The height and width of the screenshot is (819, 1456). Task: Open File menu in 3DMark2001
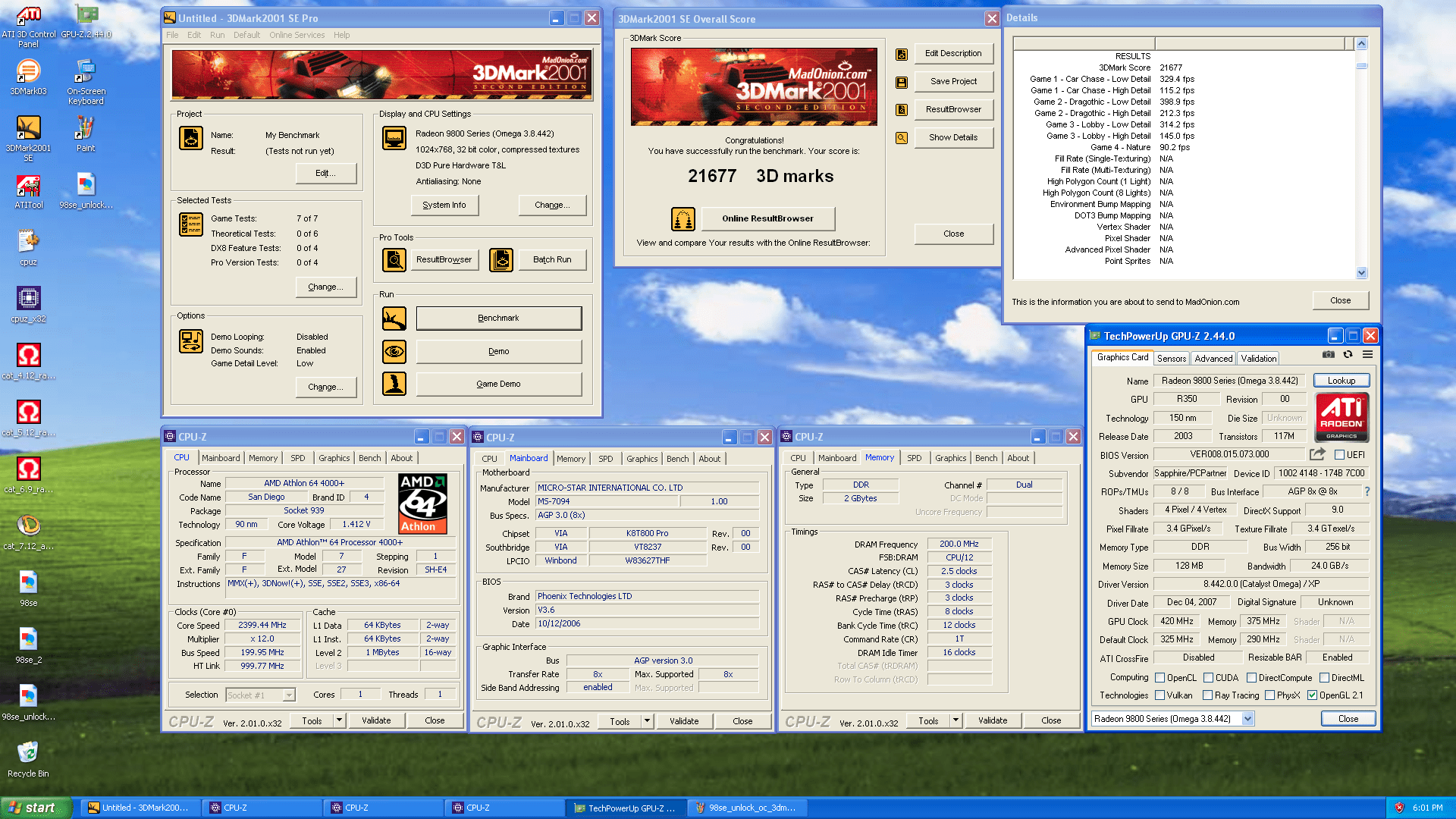point(172,35)
